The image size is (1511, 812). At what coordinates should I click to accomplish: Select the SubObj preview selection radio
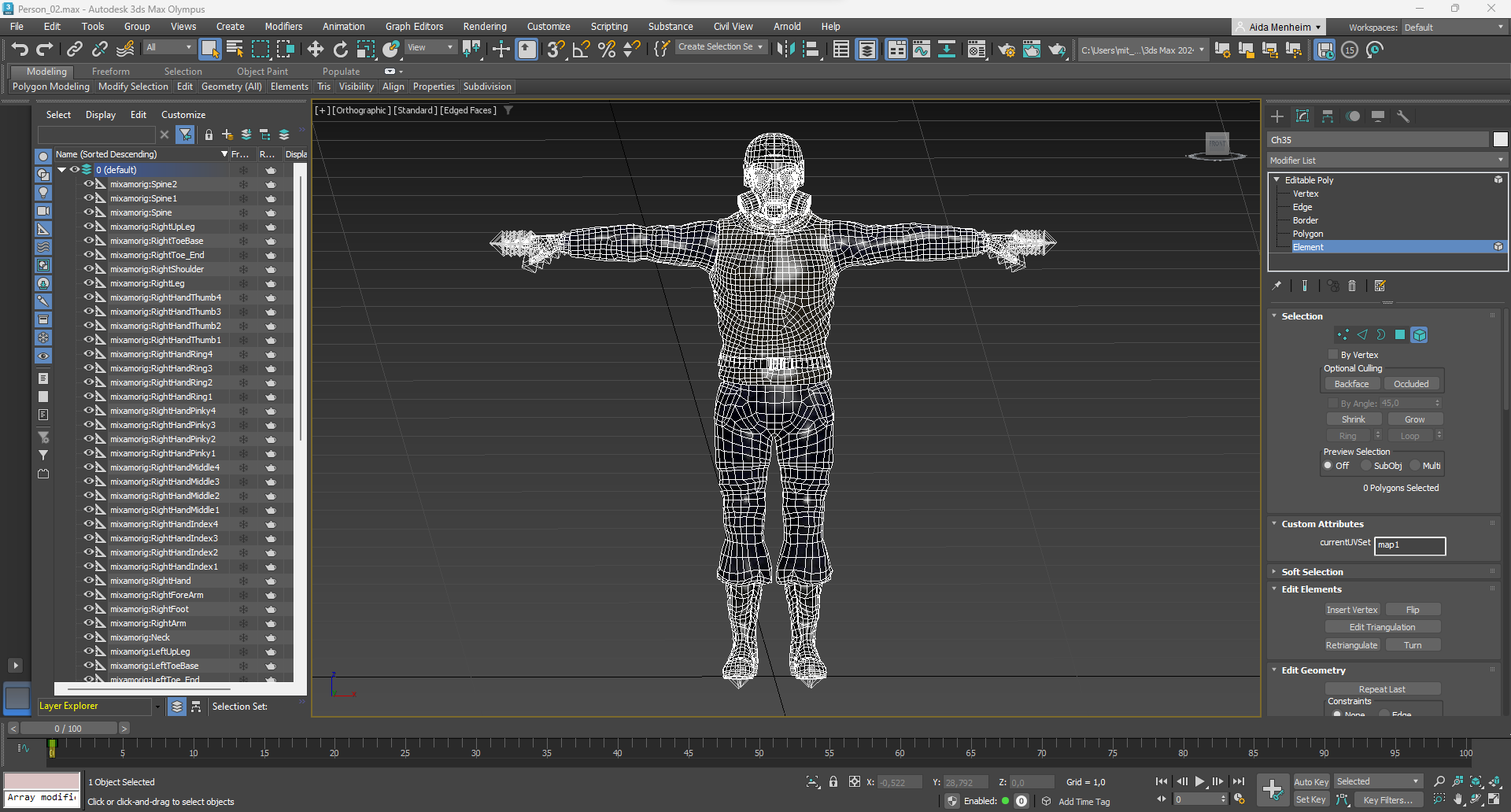[1366, 466]
